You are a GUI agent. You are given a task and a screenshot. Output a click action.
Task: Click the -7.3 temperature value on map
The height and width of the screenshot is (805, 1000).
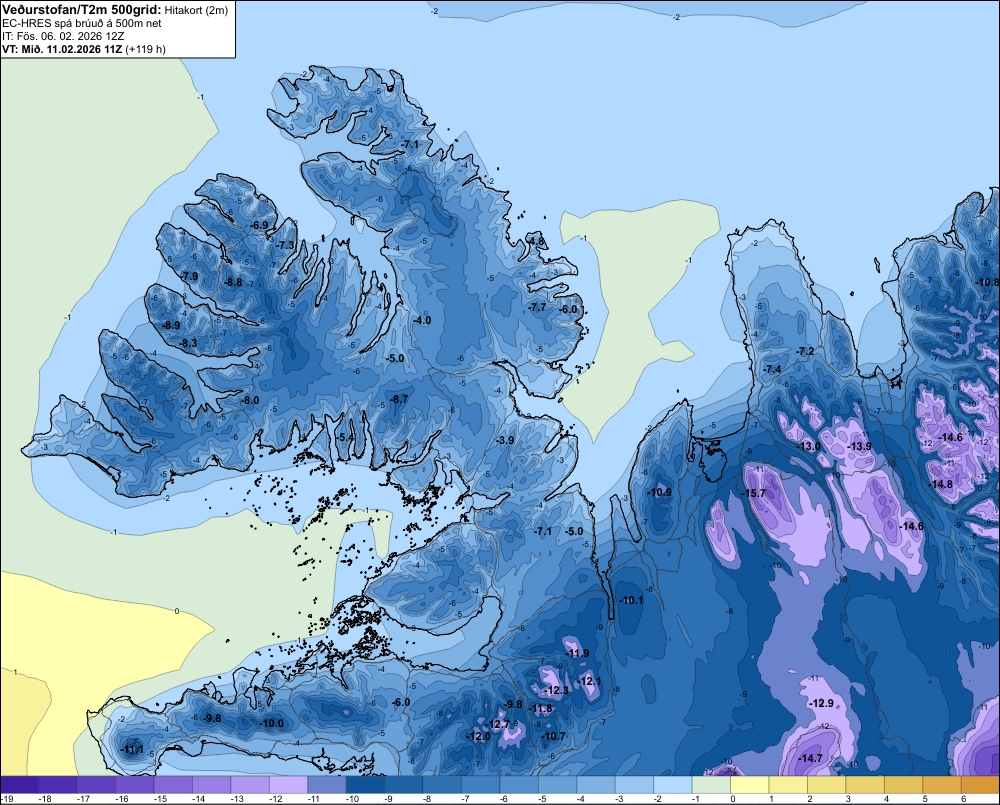coord(286,245)
